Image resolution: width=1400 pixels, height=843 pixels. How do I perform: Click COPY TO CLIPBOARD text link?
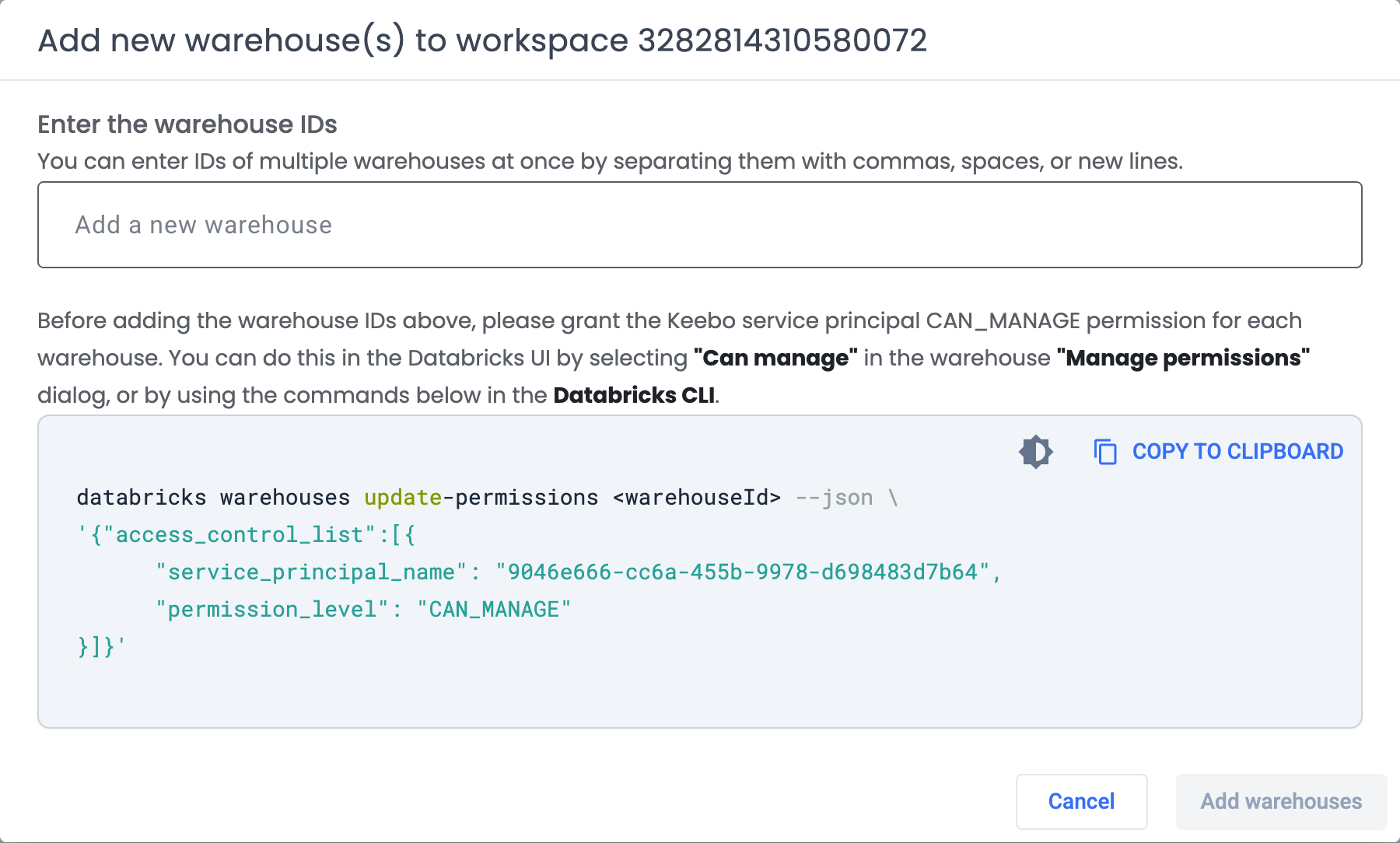(1237, 452)
